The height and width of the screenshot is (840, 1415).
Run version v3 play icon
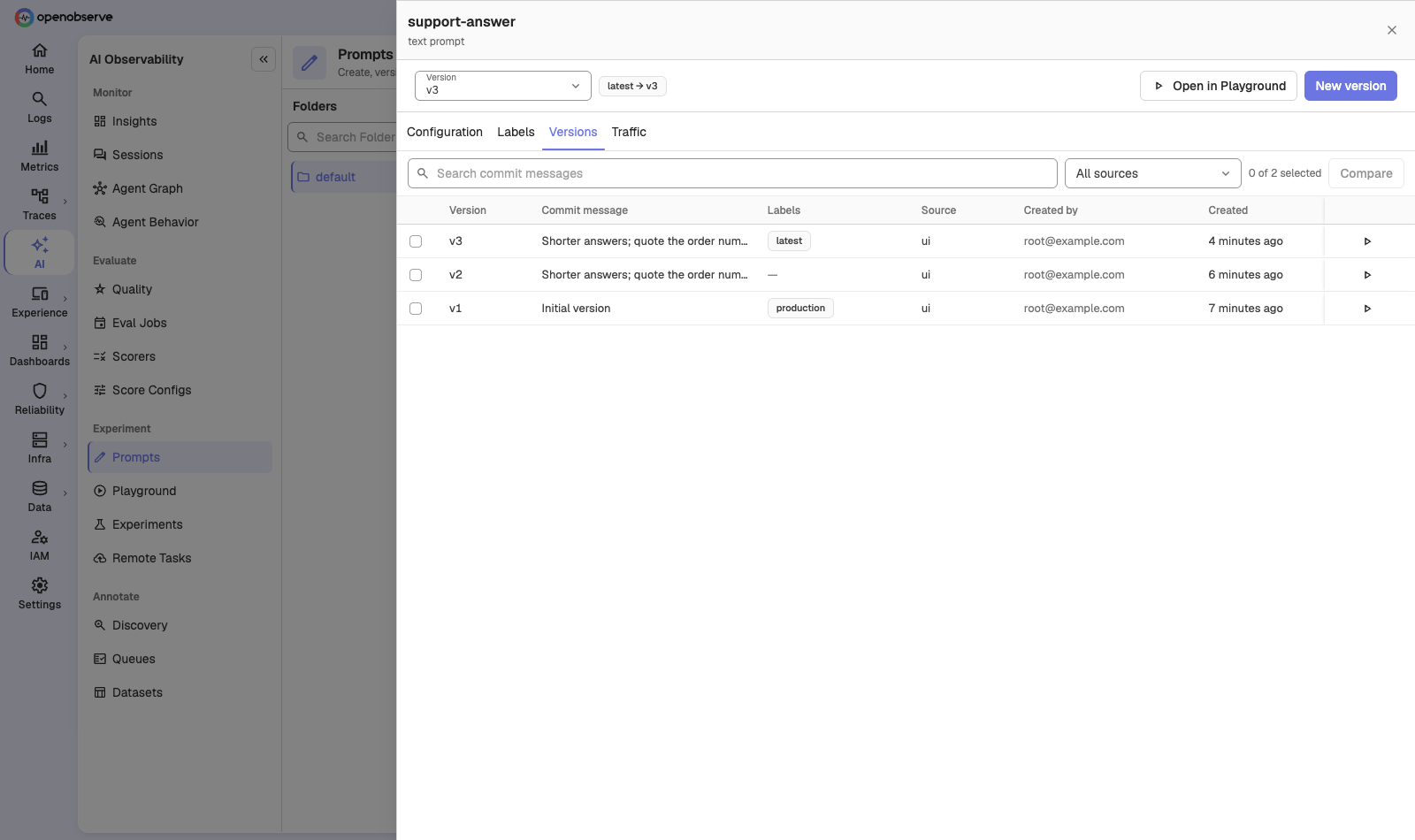[x=1367, y=241]
